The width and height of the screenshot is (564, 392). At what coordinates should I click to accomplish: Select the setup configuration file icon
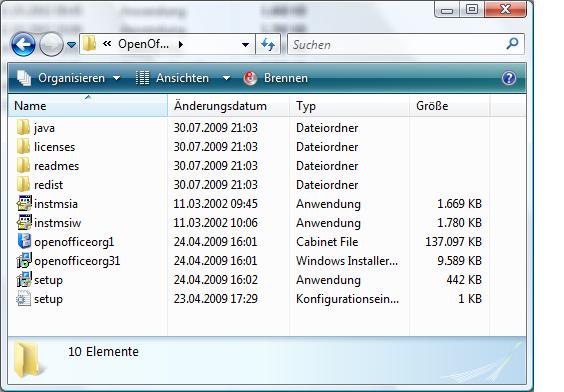click(24, 299)
